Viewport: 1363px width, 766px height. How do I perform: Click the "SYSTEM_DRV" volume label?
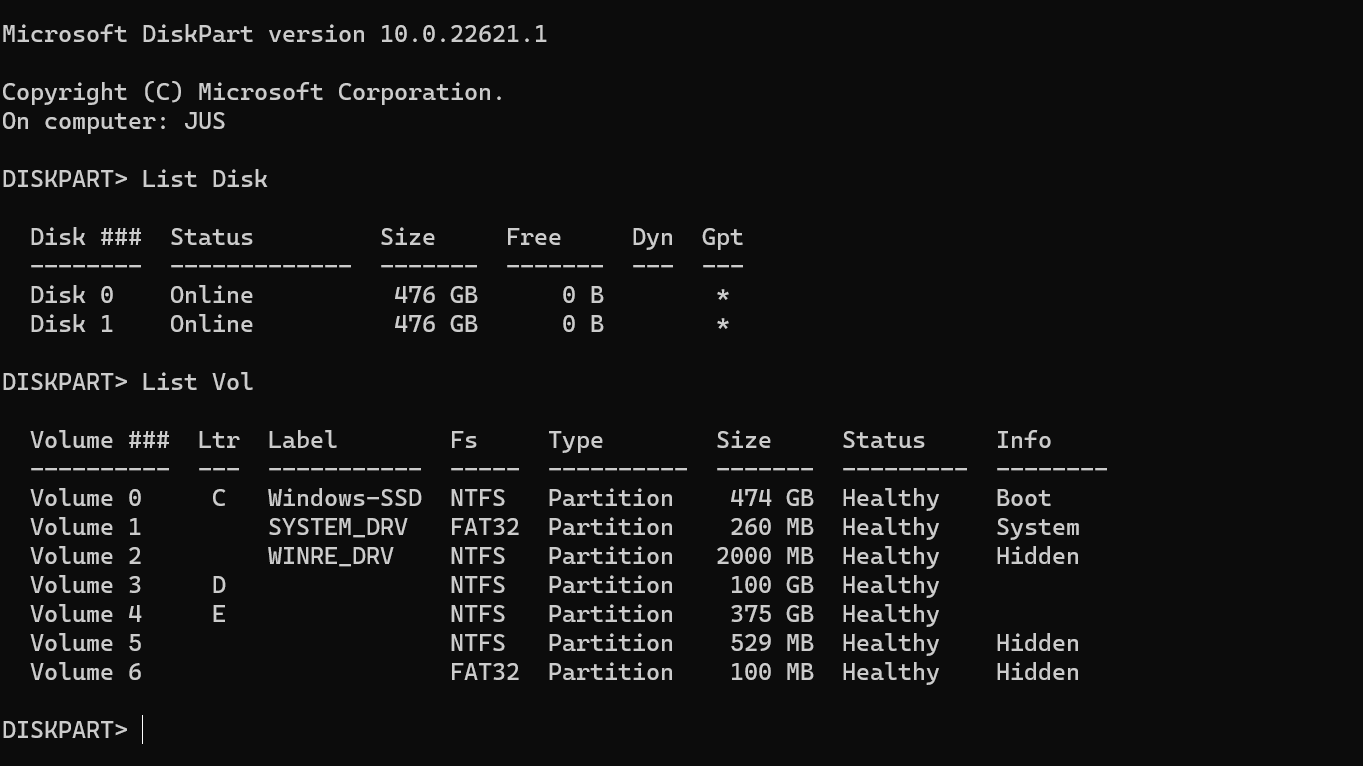tap(337, 527)
